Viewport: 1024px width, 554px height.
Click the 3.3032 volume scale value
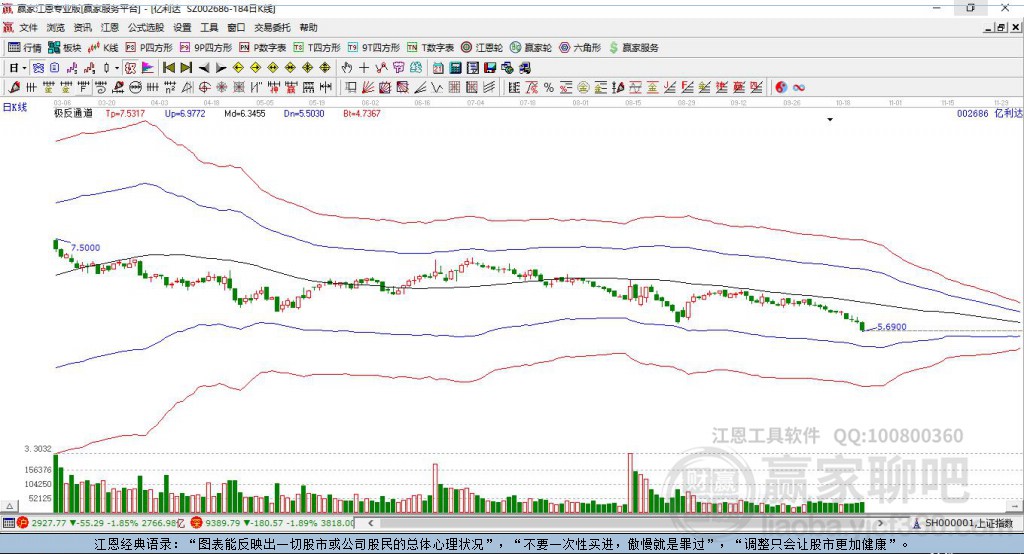click(38, 449)
